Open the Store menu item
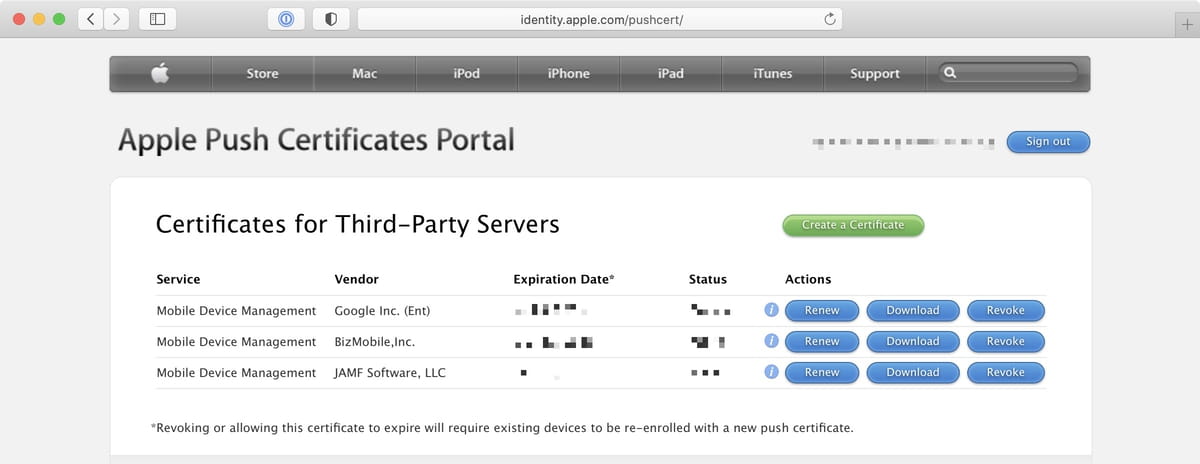The image size is (1200, 464). 262,73
